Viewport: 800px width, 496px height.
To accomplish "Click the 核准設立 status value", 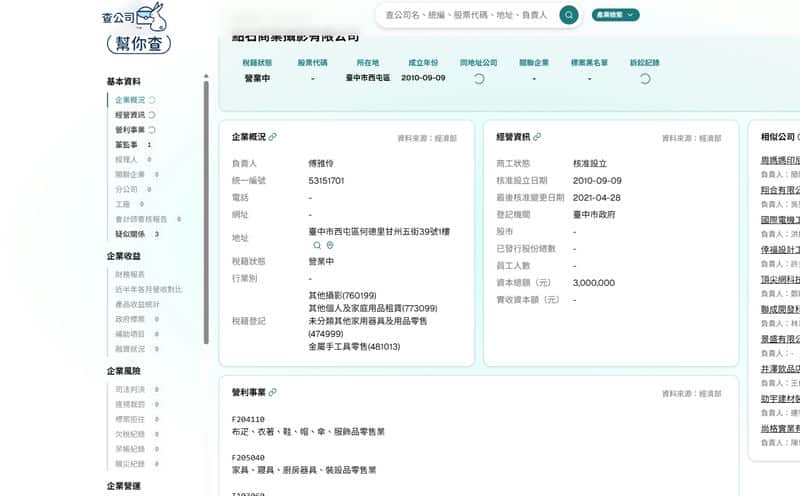I will [x=590, y=163].
